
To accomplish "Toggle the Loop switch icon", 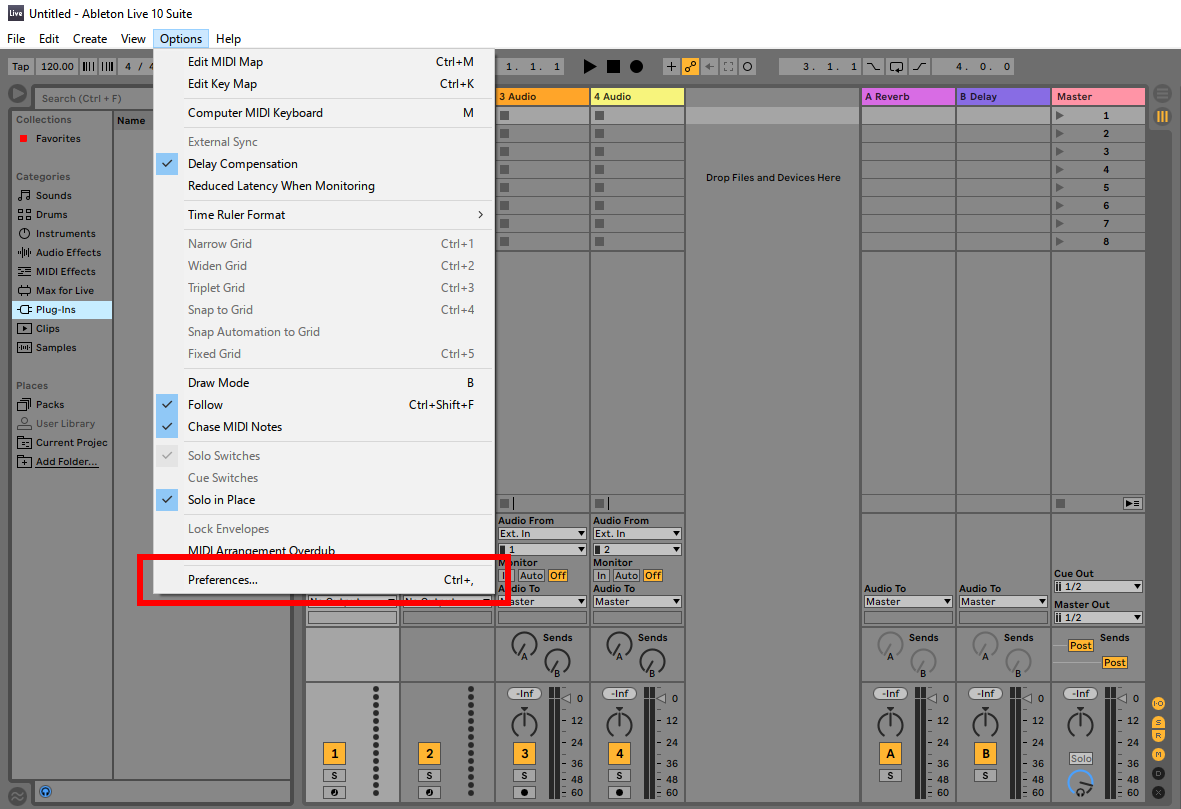I will click(896, 66).
